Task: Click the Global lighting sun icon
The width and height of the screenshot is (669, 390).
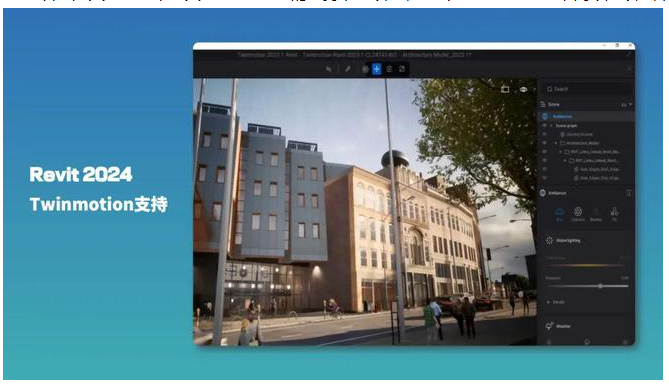Action: 550,241
